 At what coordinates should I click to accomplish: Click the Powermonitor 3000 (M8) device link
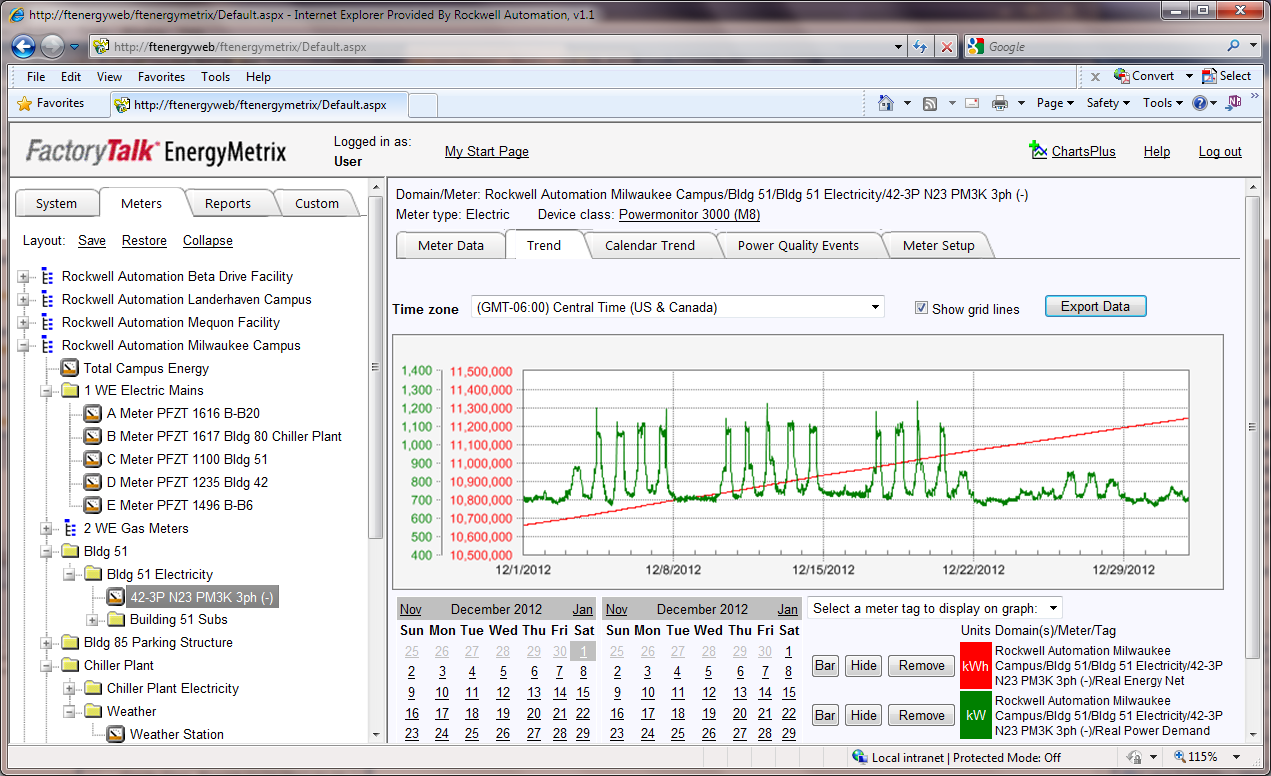[687, 214]
